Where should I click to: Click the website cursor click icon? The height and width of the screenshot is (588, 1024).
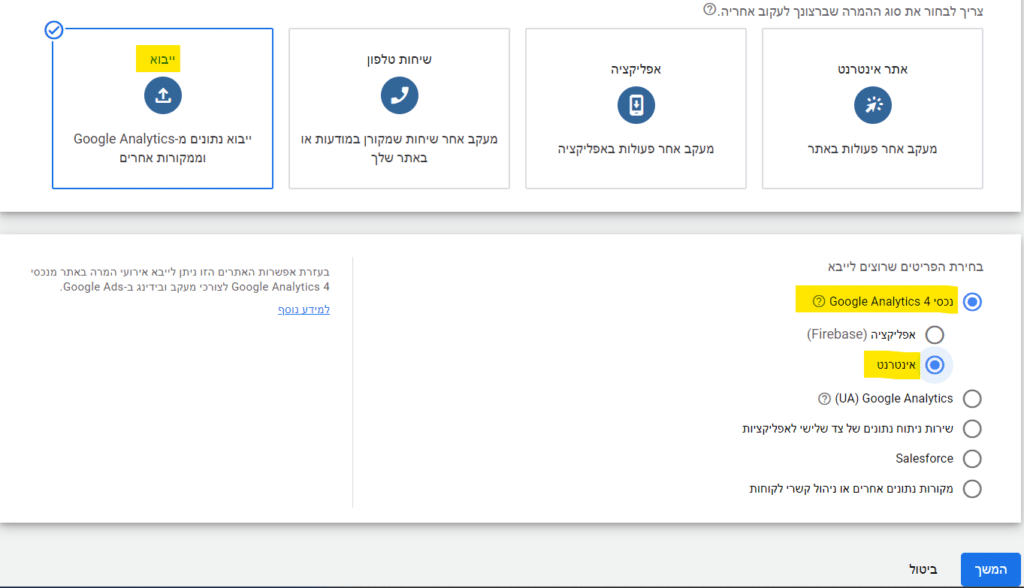(872, 105)
